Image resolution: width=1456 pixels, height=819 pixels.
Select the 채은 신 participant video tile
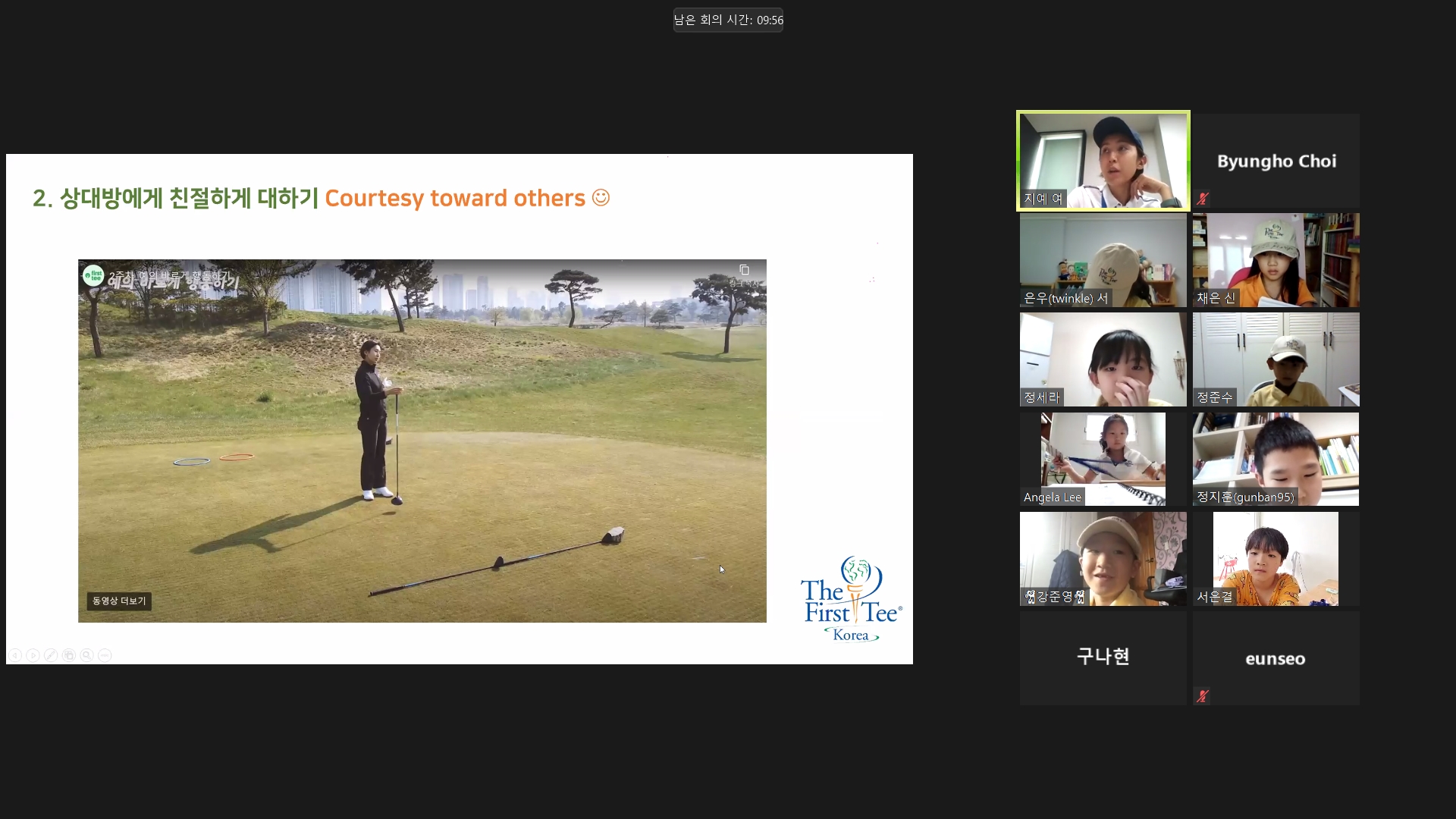pos(1276,260)
